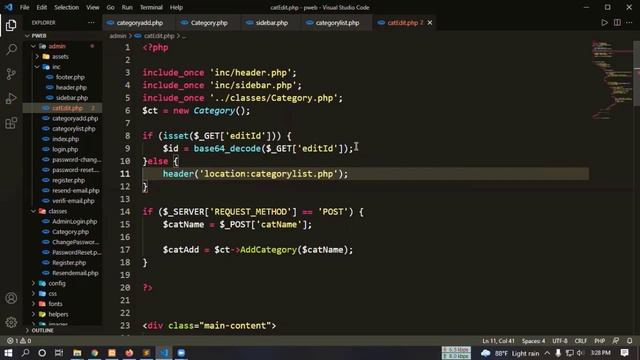Image resolution: width=640 pixels, height=360 pixels.
Task: Run the PHP file with play icon
Action: pyautogui.click(x=604, y=23)
